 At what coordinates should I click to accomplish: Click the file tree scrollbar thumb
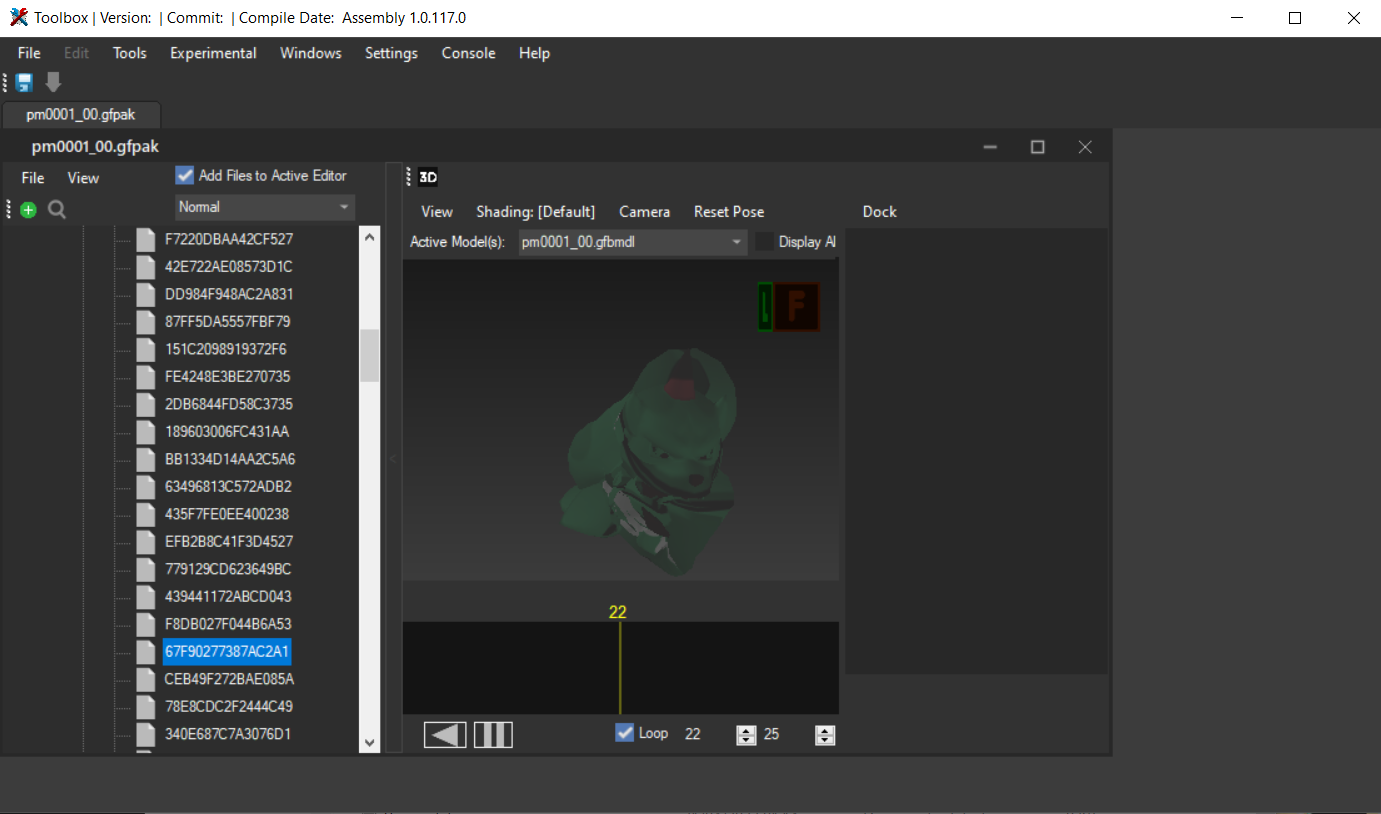click(369, 356)
